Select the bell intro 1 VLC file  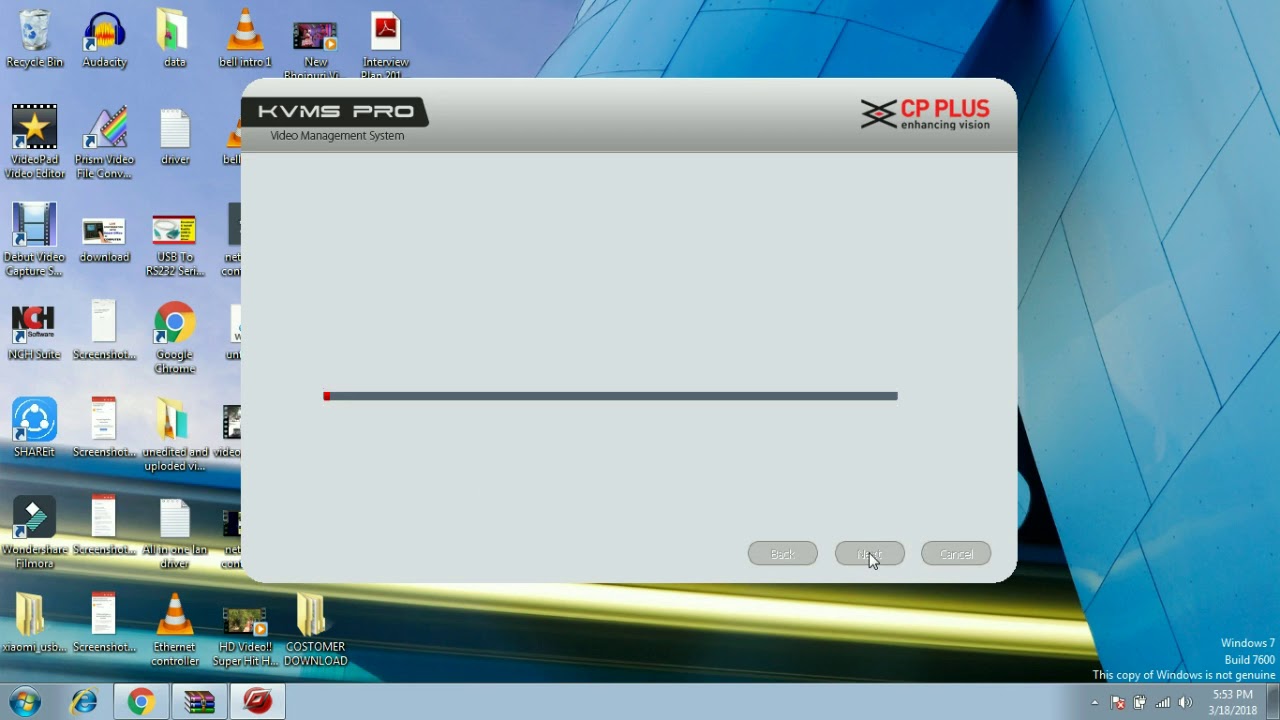pyautogui.click(x=245, y=39)
